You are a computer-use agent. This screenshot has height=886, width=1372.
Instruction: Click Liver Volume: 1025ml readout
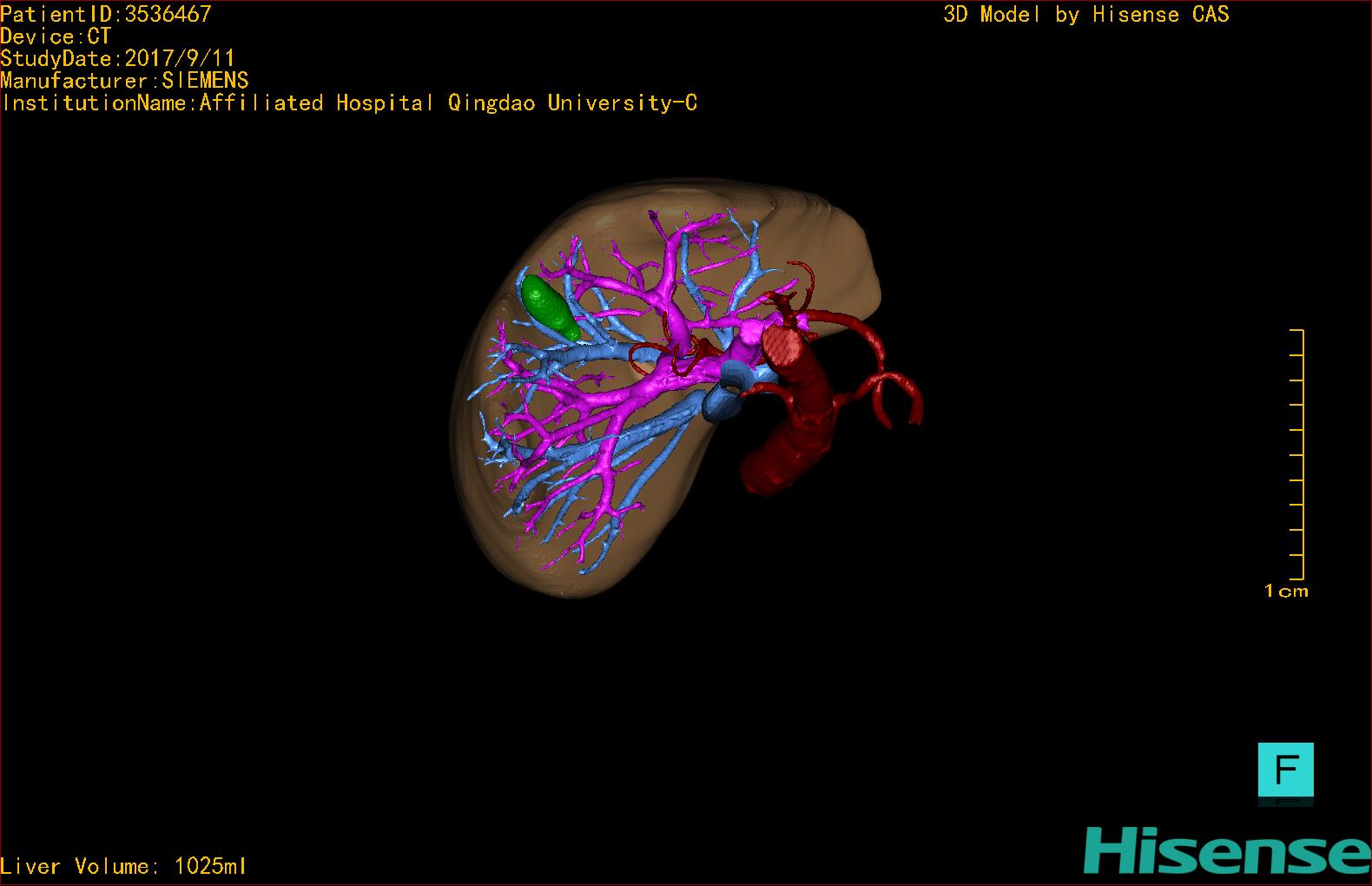coord(123,866)
